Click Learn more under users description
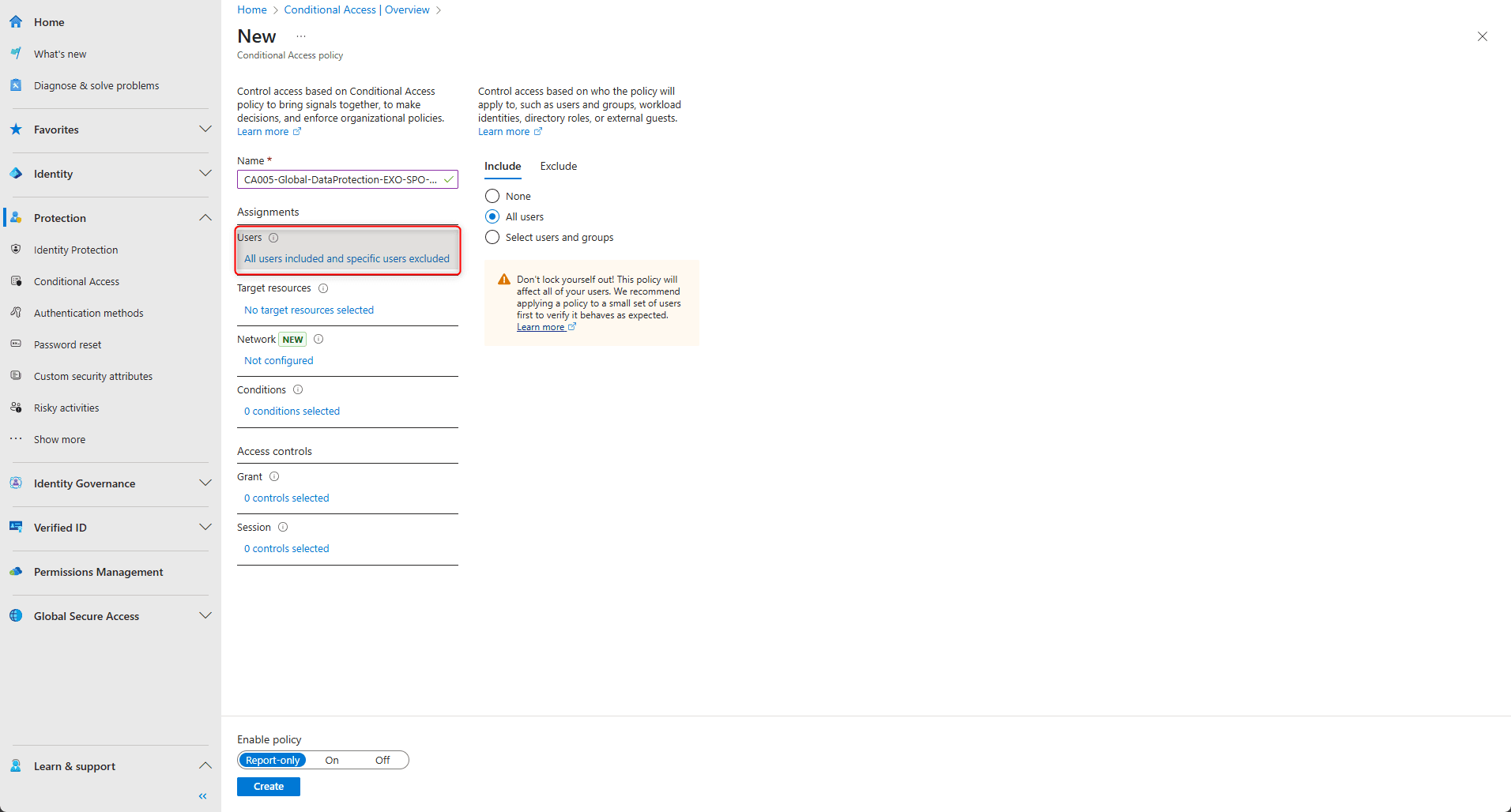This screenshot has width=1511, height=812. [x=510, y=132]
